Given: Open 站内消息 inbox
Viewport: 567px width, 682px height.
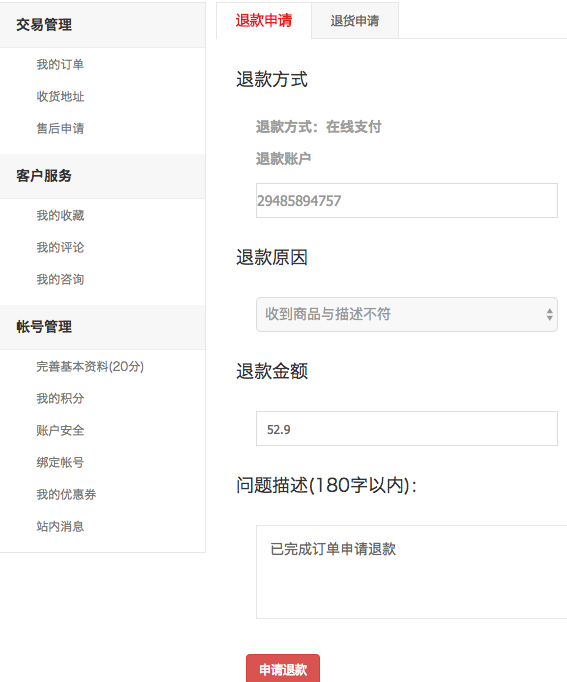Looking at the screenshot, I should pos(60,526).
